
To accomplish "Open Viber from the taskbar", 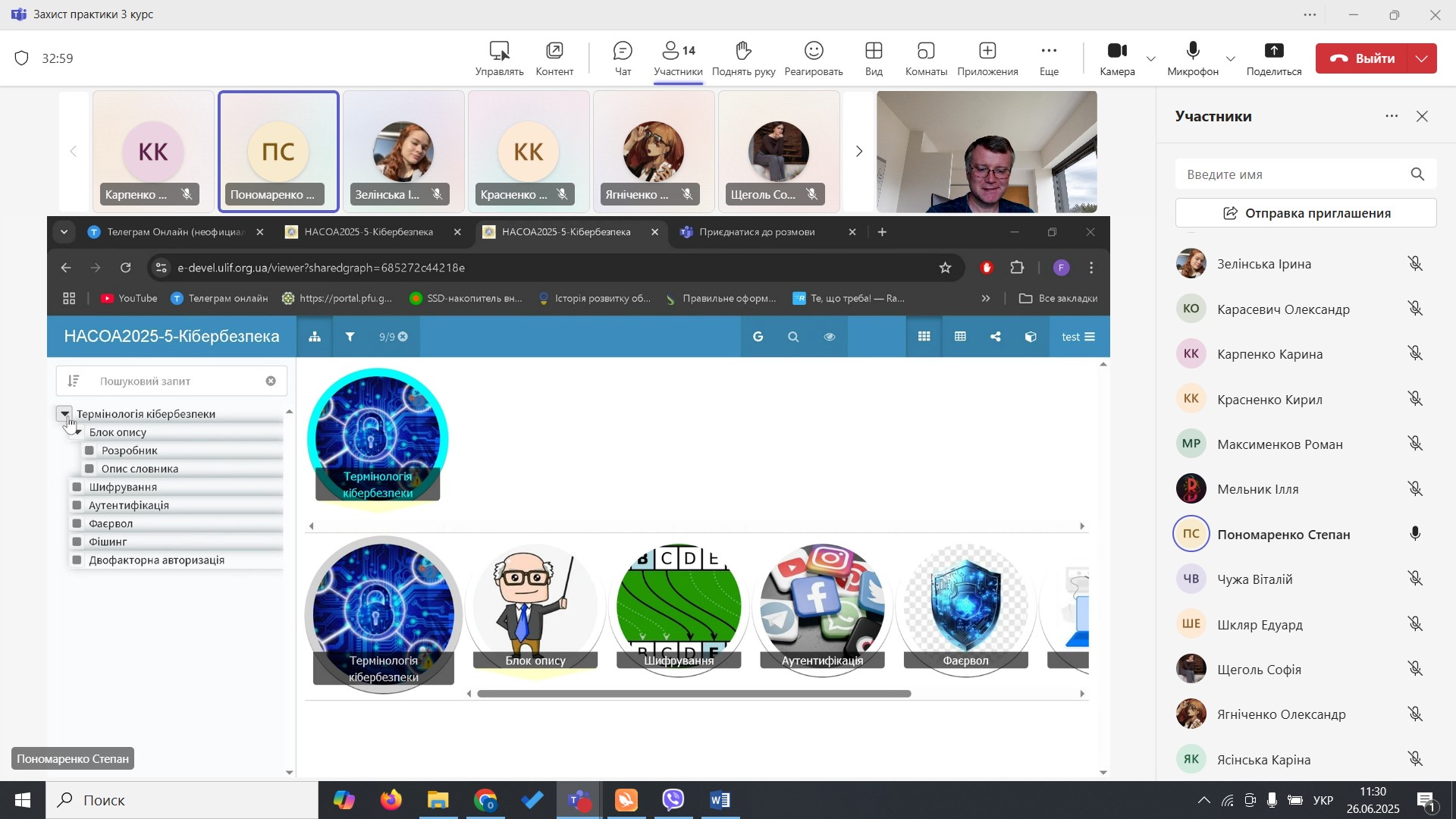I will 673,800.
